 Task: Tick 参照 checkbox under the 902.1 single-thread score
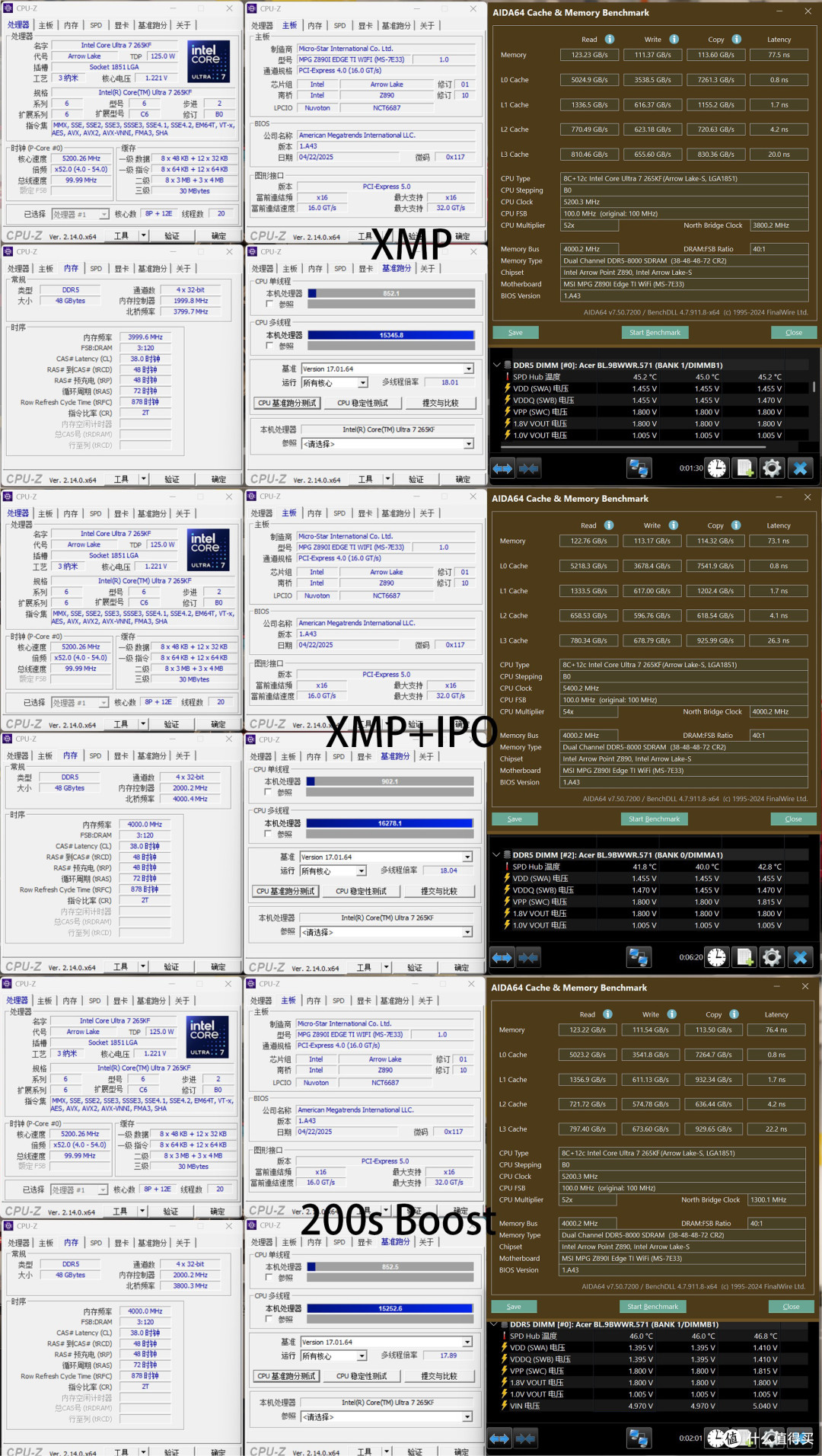(x=268, y=792)
